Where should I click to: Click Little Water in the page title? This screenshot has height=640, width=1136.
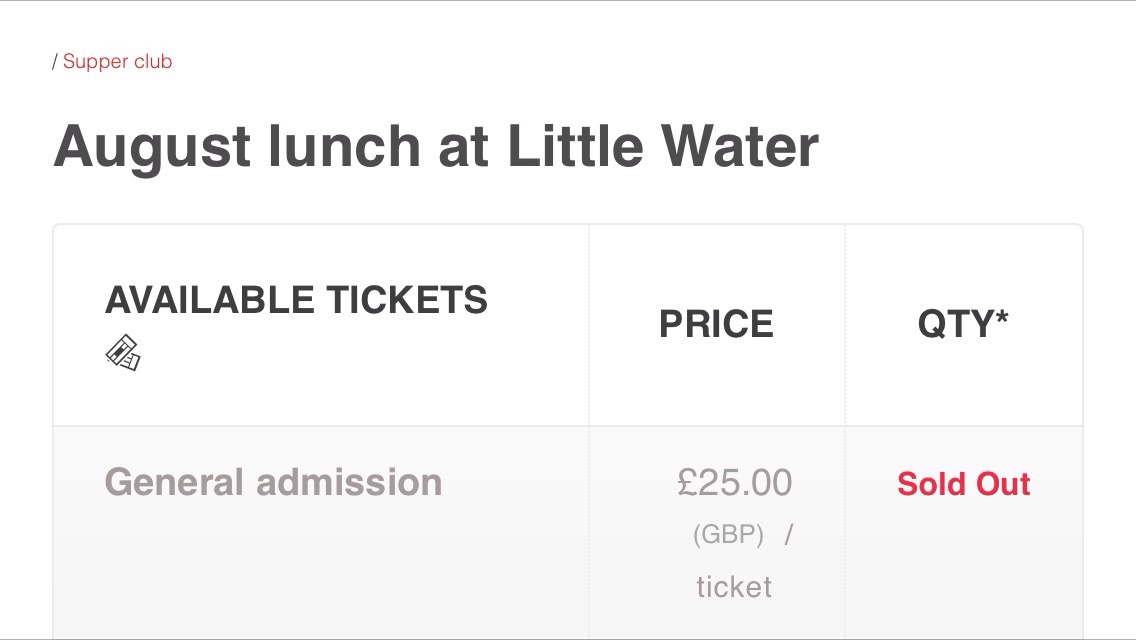tap(663, 146)
